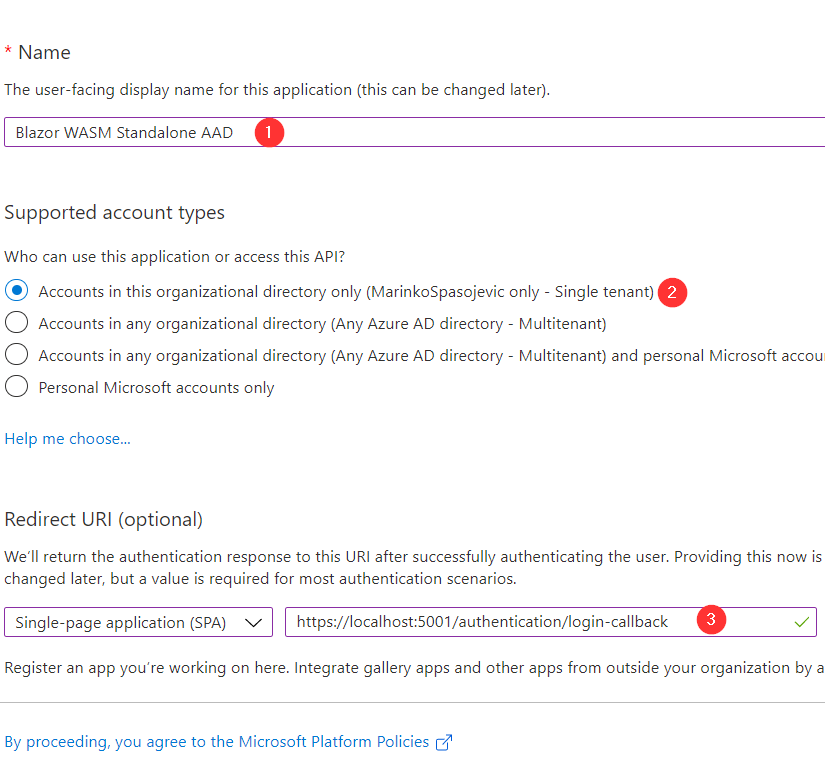825x768 pixels.
Task: Select the Single tenant radio button
Action: 17,291
